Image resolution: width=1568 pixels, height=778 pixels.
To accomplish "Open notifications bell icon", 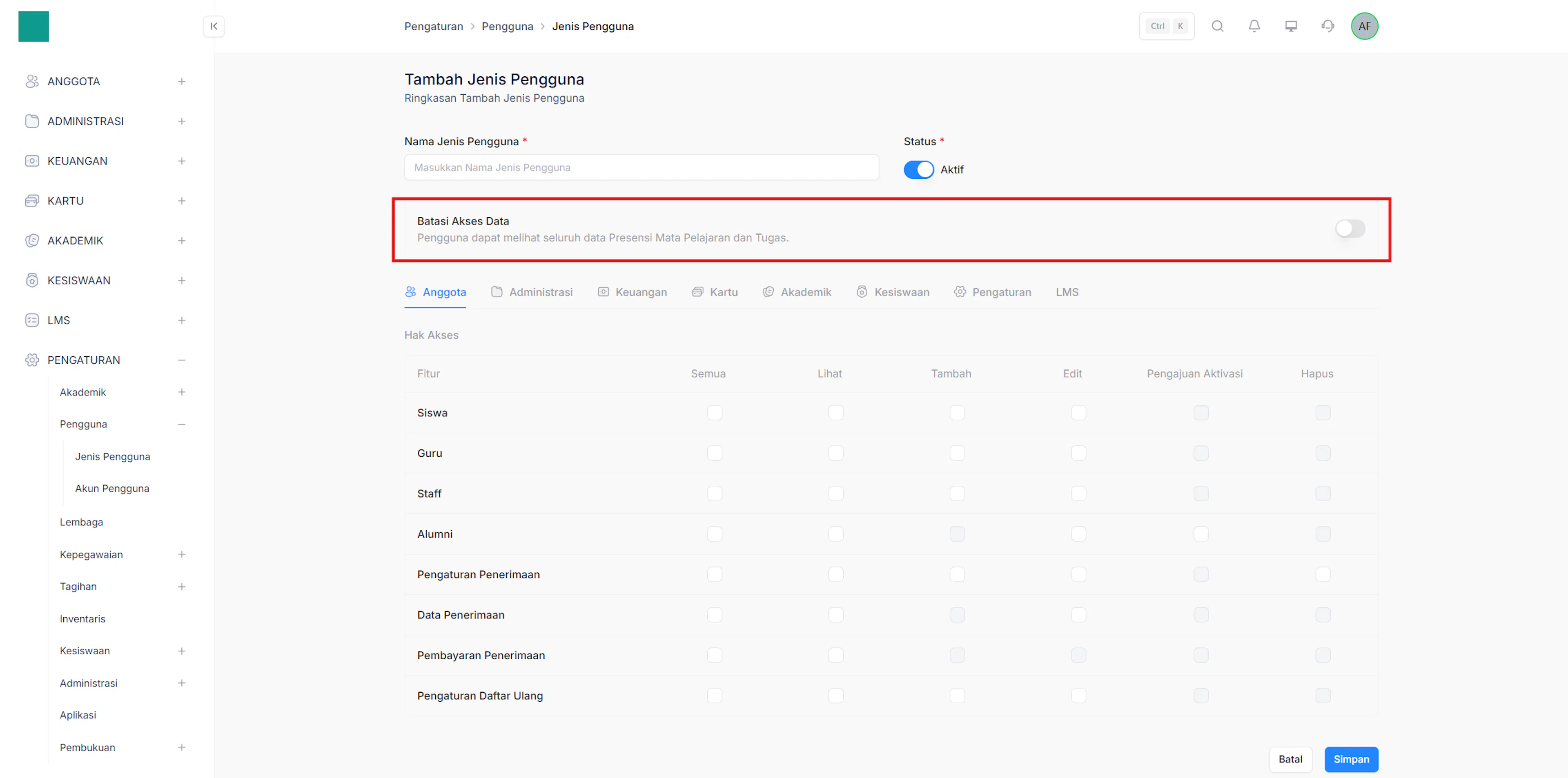I will click(x=1254, y=26).
